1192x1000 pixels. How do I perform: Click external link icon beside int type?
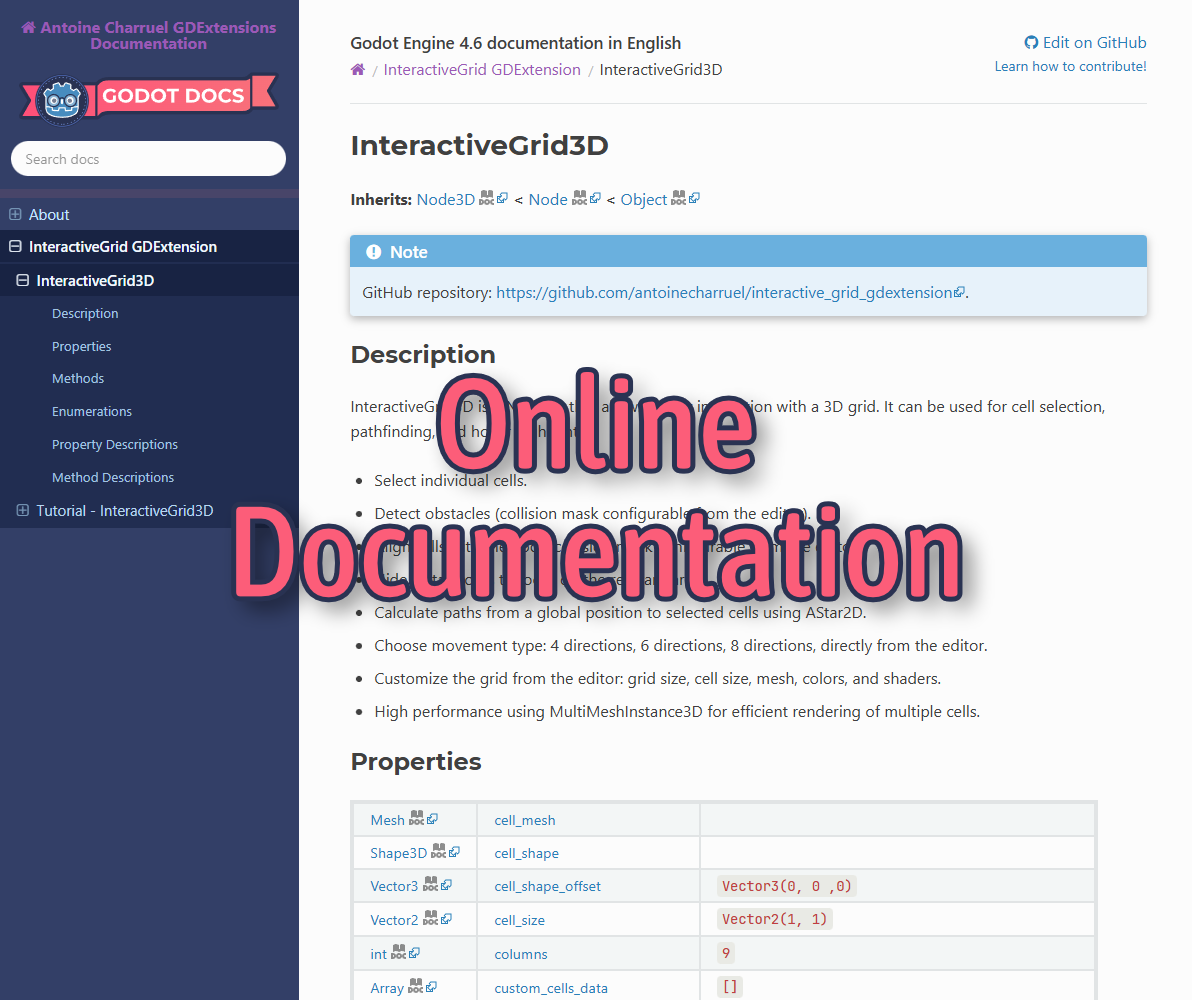tap(414, 952)
